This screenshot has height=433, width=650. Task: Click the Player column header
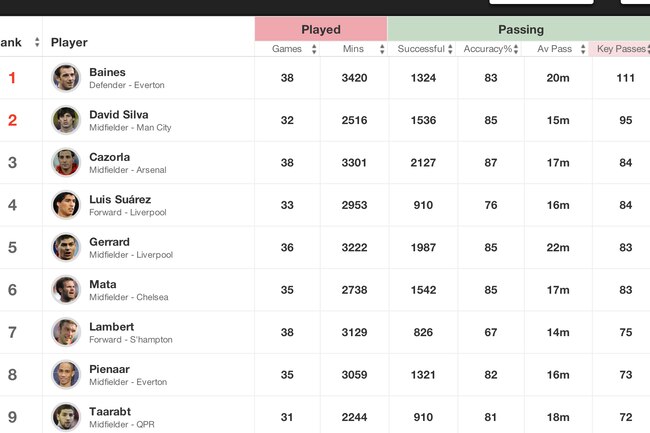[69, 42]
